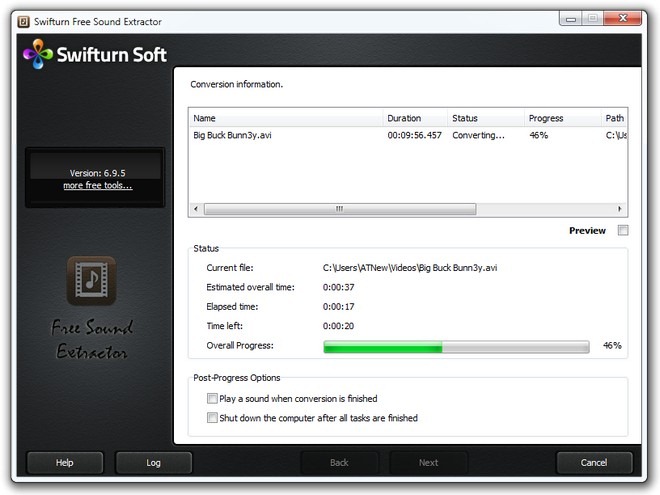Image resolution: width=660 pixels, height=495 pixels.
Task: Click the left scroll arrow of the list
Action: pyautogui.click(x=196, y=209)
